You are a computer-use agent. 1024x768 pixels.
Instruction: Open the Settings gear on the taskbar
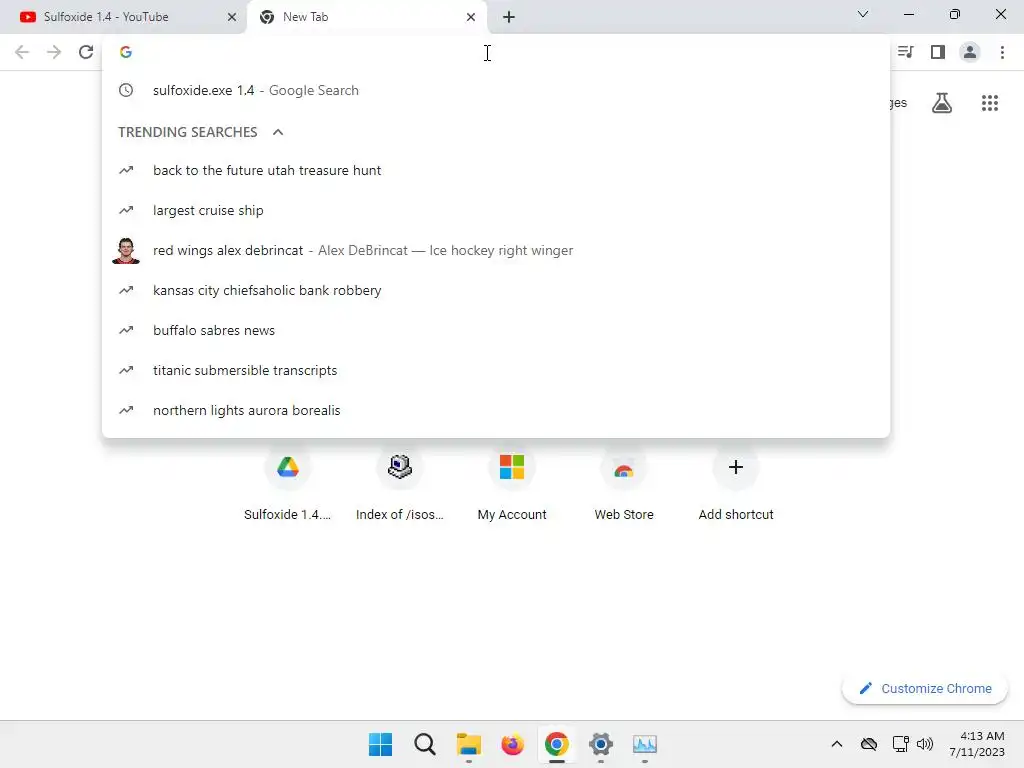coord(601,744)
